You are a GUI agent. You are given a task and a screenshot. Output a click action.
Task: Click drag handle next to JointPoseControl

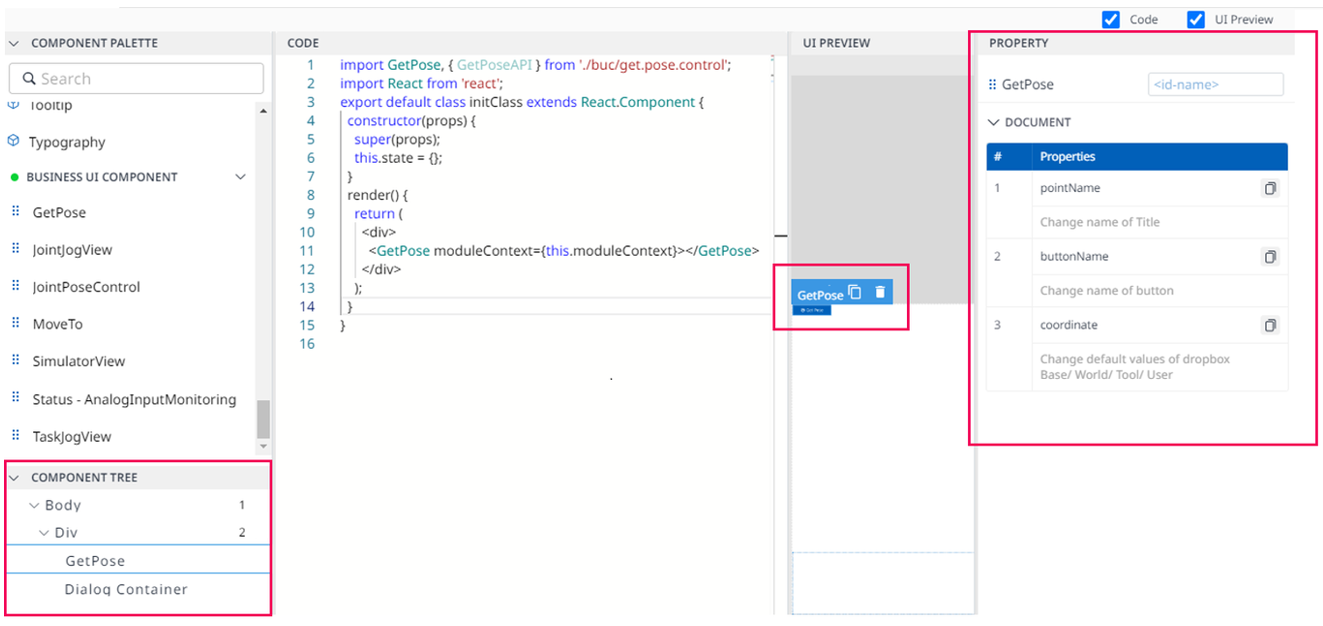(x=15, y=285)
